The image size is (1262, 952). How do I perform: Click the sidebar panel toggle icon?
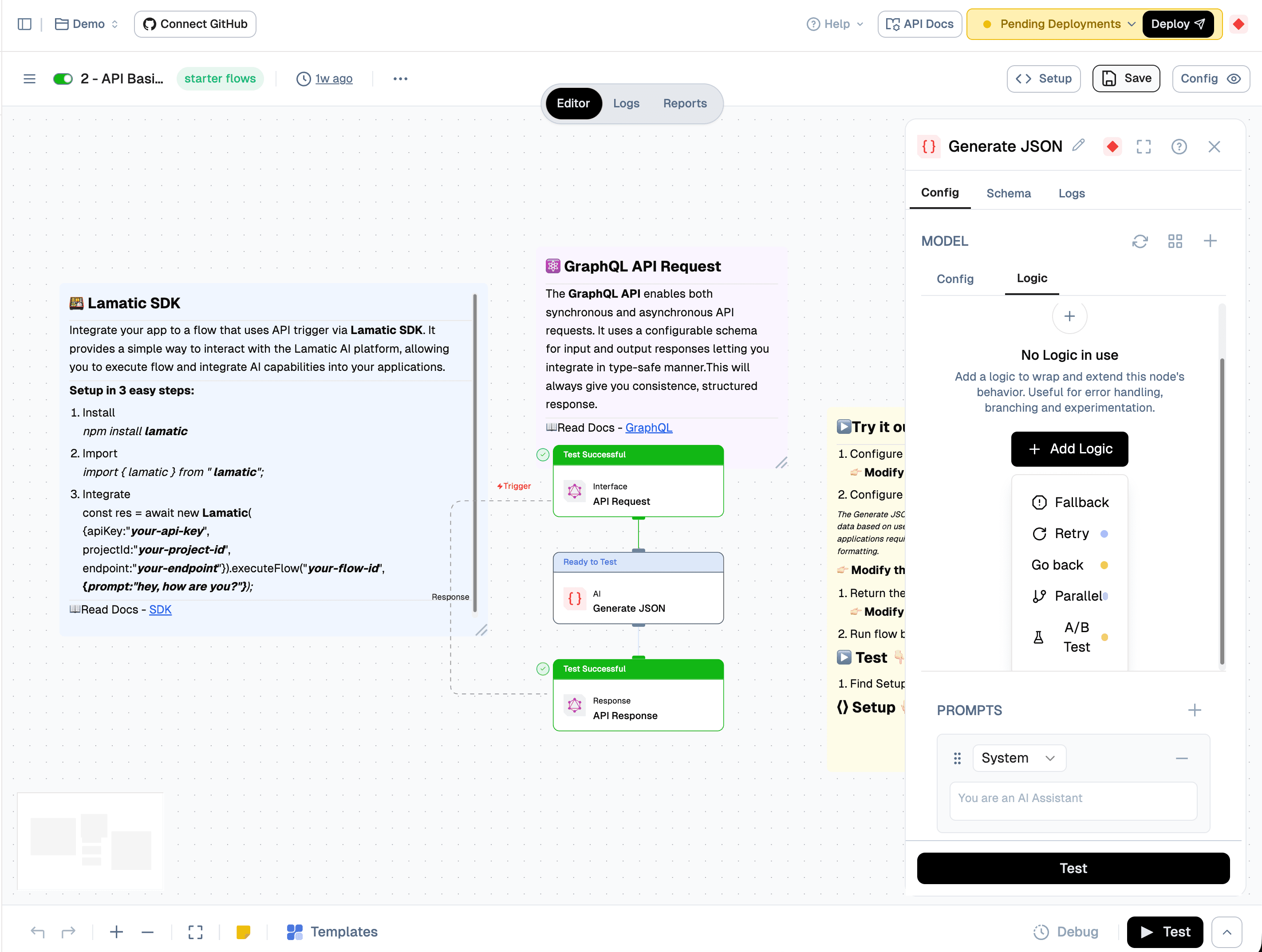pos(24,24)
